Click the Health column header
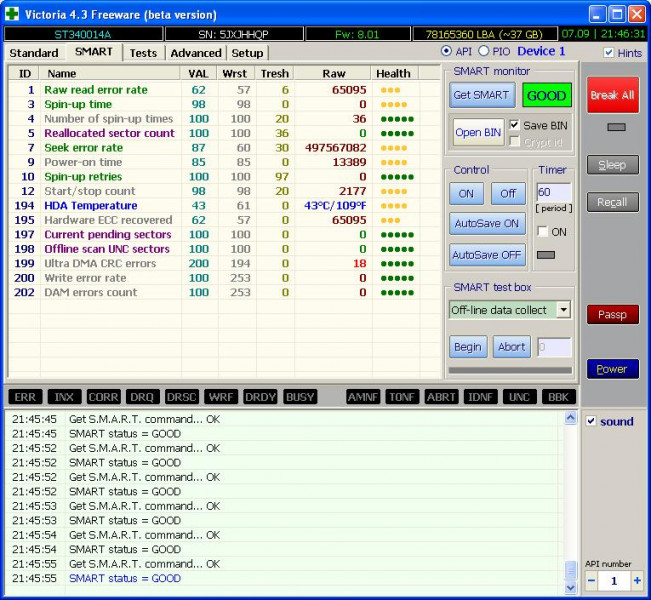The width and height of the screenshot is (651, 600). point(394,73)
